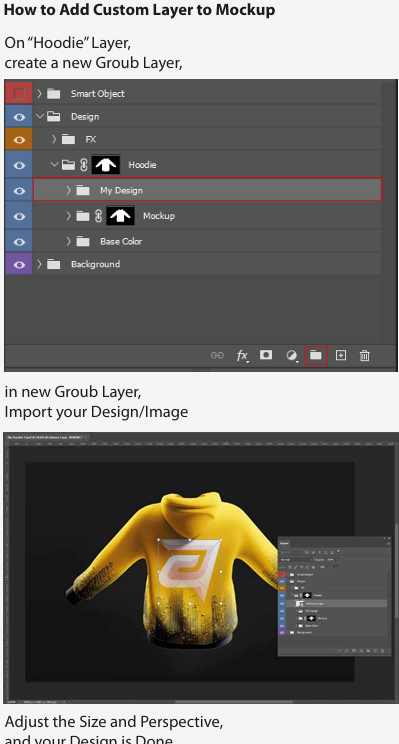Add a layer mask
The height and width of the screenshot is (744, 399).
(266, 355)
